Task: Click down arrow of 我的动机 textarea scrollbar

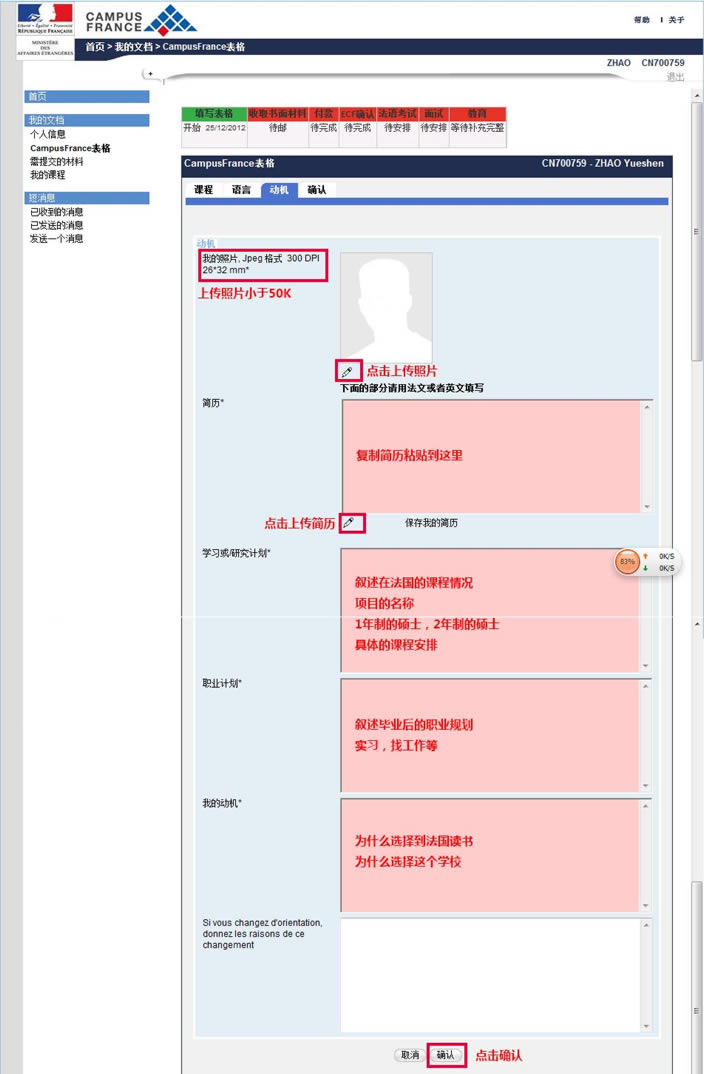Action: point(646,906)
